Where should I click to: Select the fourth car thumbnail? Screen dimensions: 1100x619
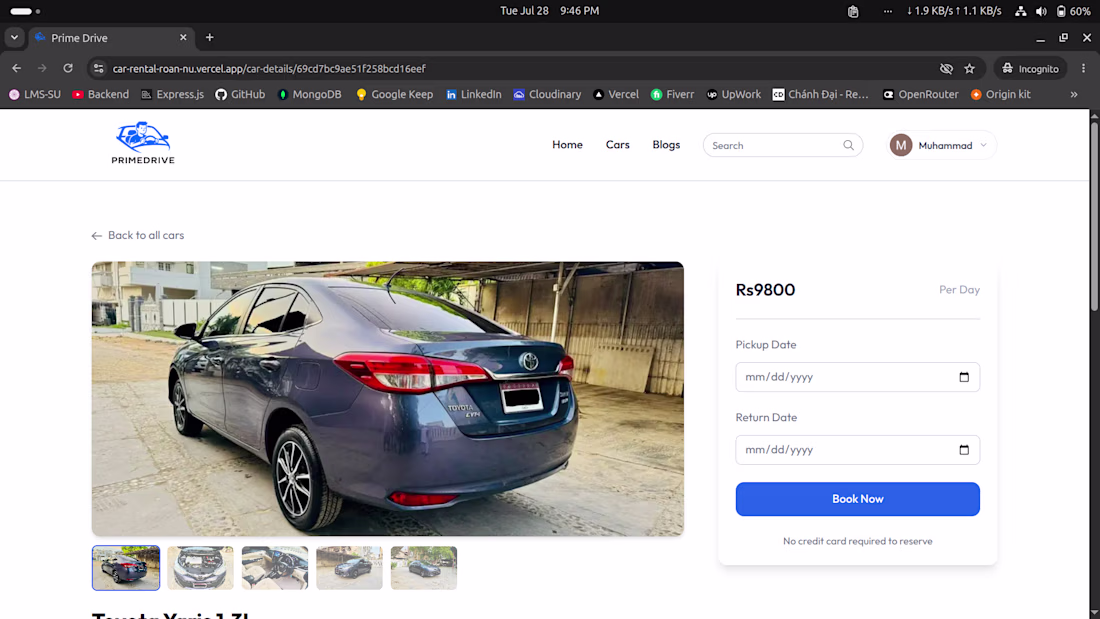pyautogui.click(x=349, y=568)
